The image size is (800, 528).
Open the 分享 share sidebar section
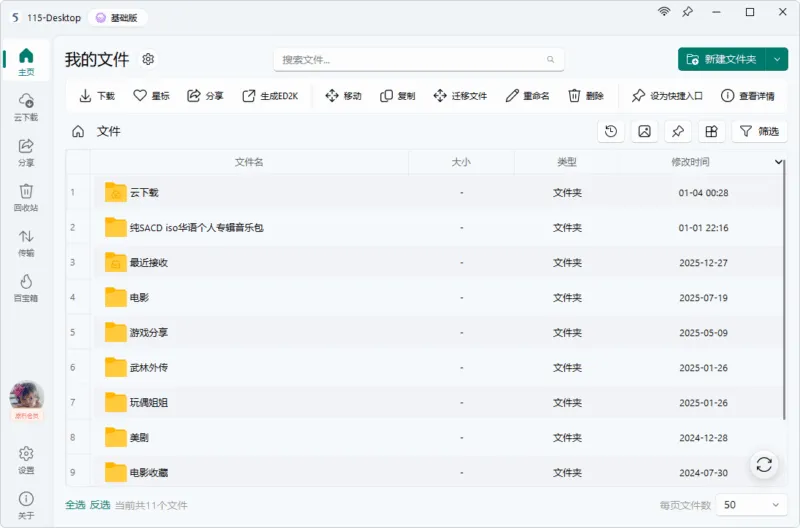point(26,152)
